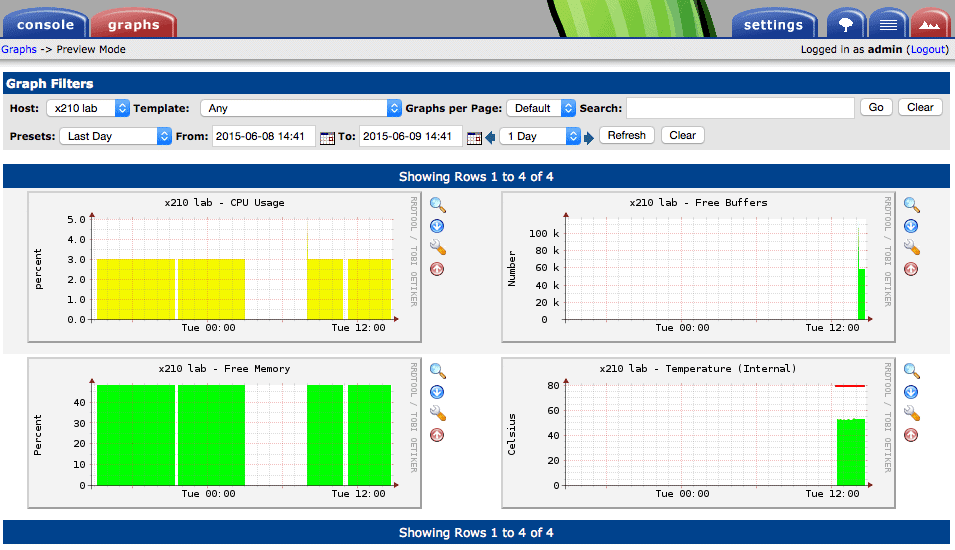This screenshot has height=550, width=955.
Task: Open the console tab
Action: [x=46, y=24]
